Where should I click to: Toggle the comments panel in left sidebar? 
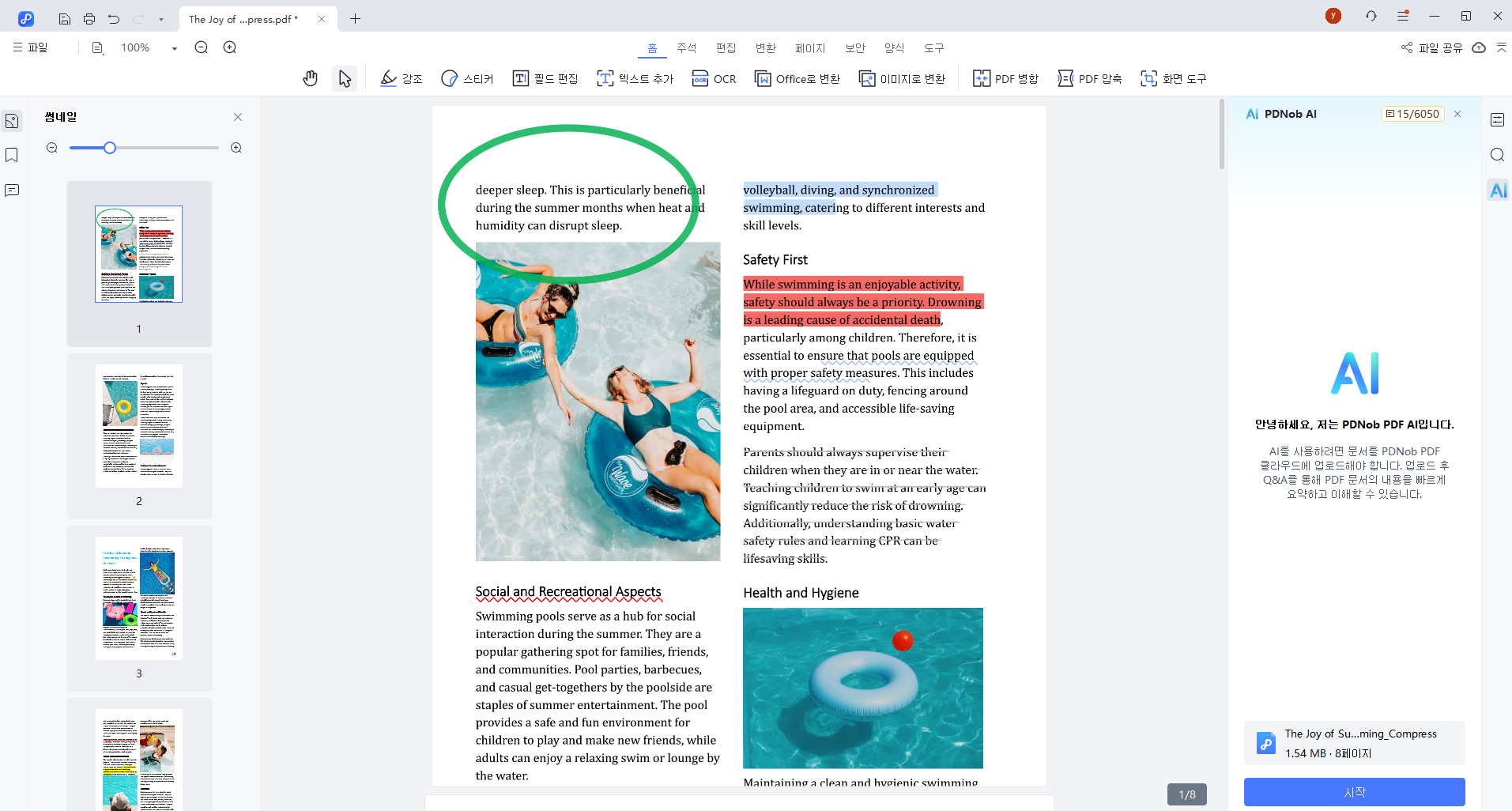click(x=12, y=190)
